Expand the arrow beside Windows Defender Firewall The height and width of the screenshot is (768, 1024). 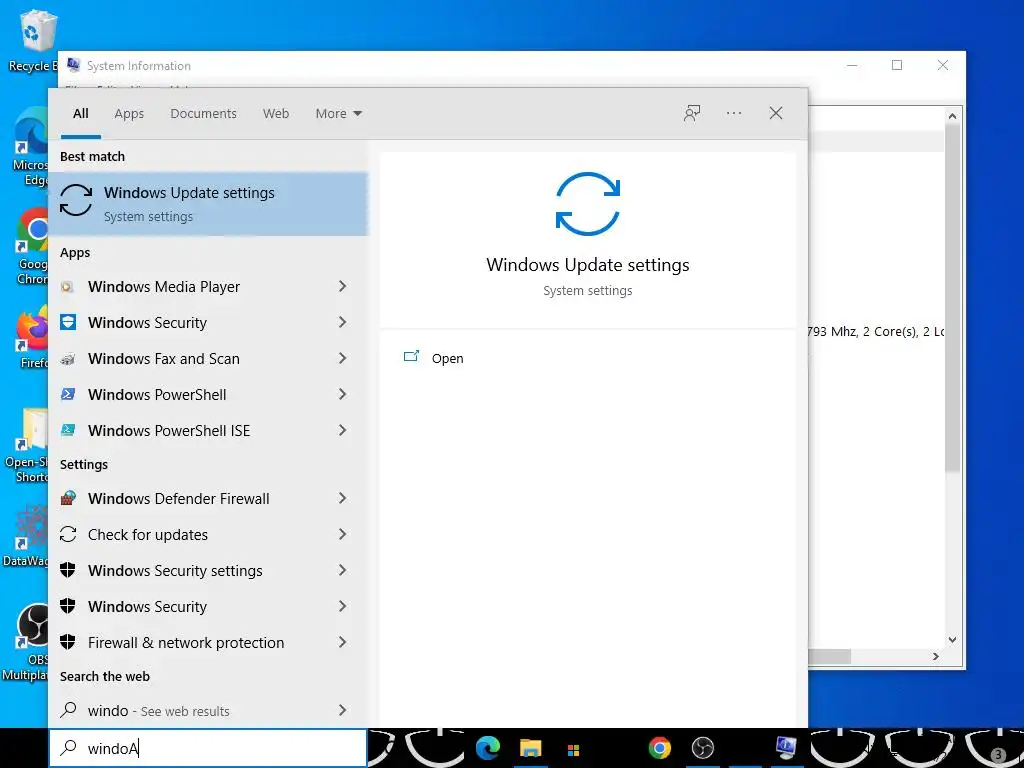coord(342,498)
